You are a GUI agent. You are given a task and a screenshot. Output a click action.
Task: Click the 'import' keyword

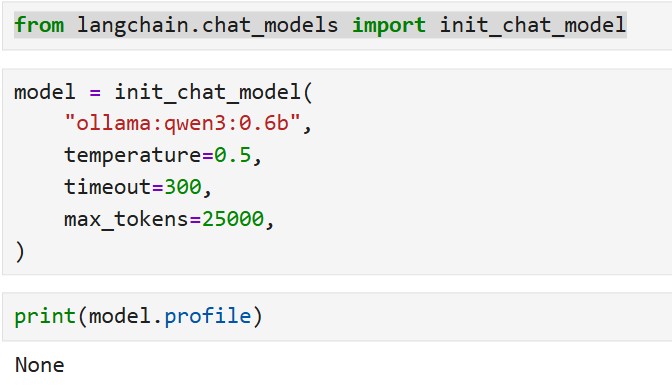tap(389, 25)
